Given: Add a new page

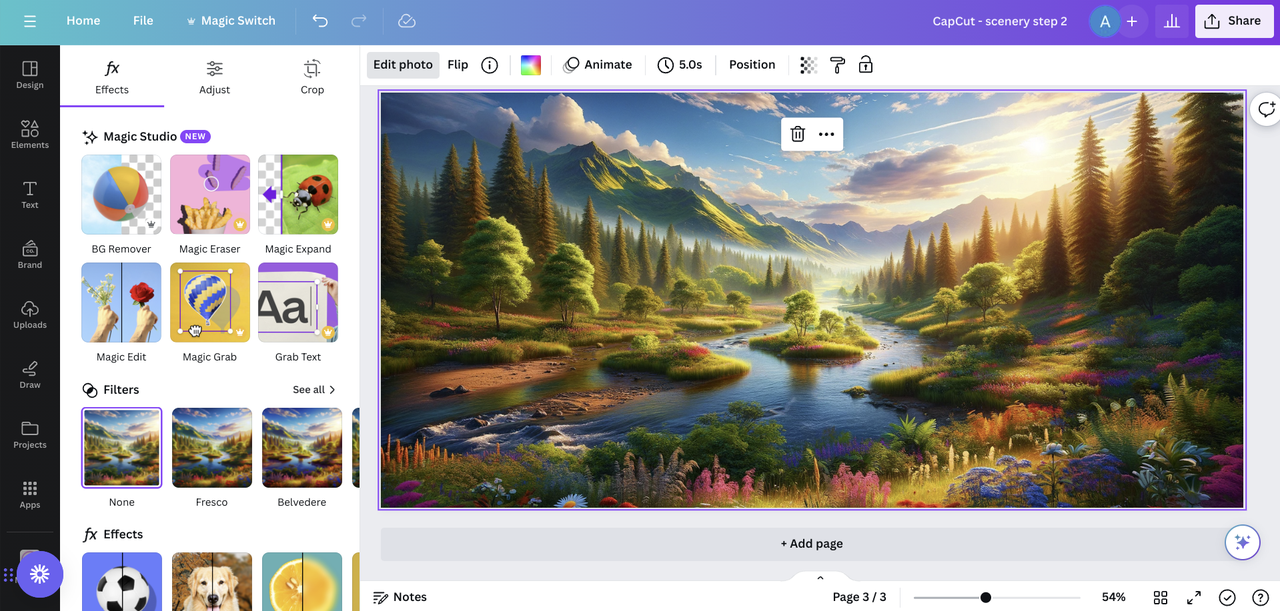Looking at the screenshot, I should coord(812,543).
